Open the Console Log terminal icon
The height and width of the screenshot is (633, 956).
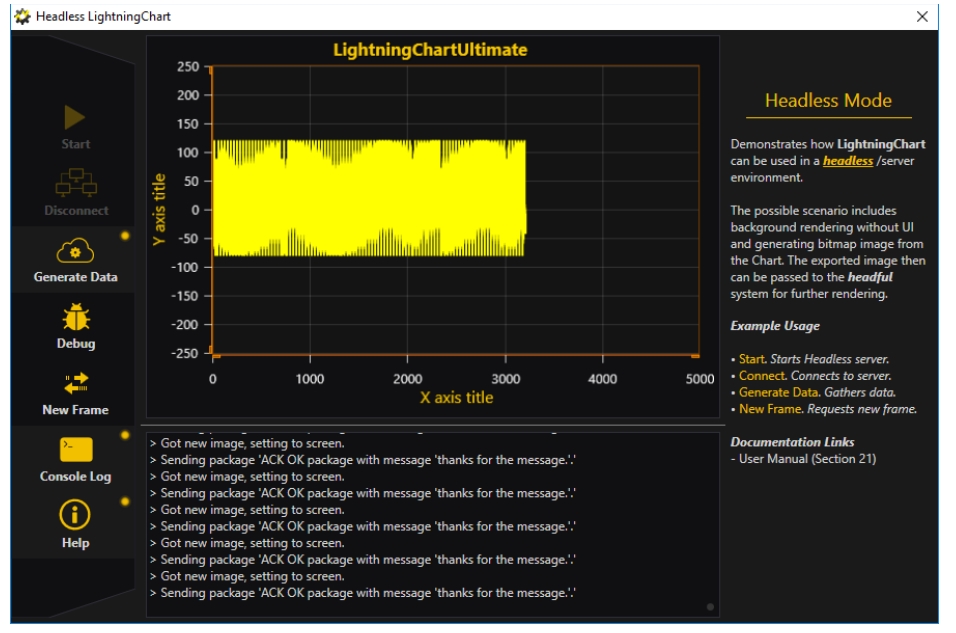pos(76,450)
